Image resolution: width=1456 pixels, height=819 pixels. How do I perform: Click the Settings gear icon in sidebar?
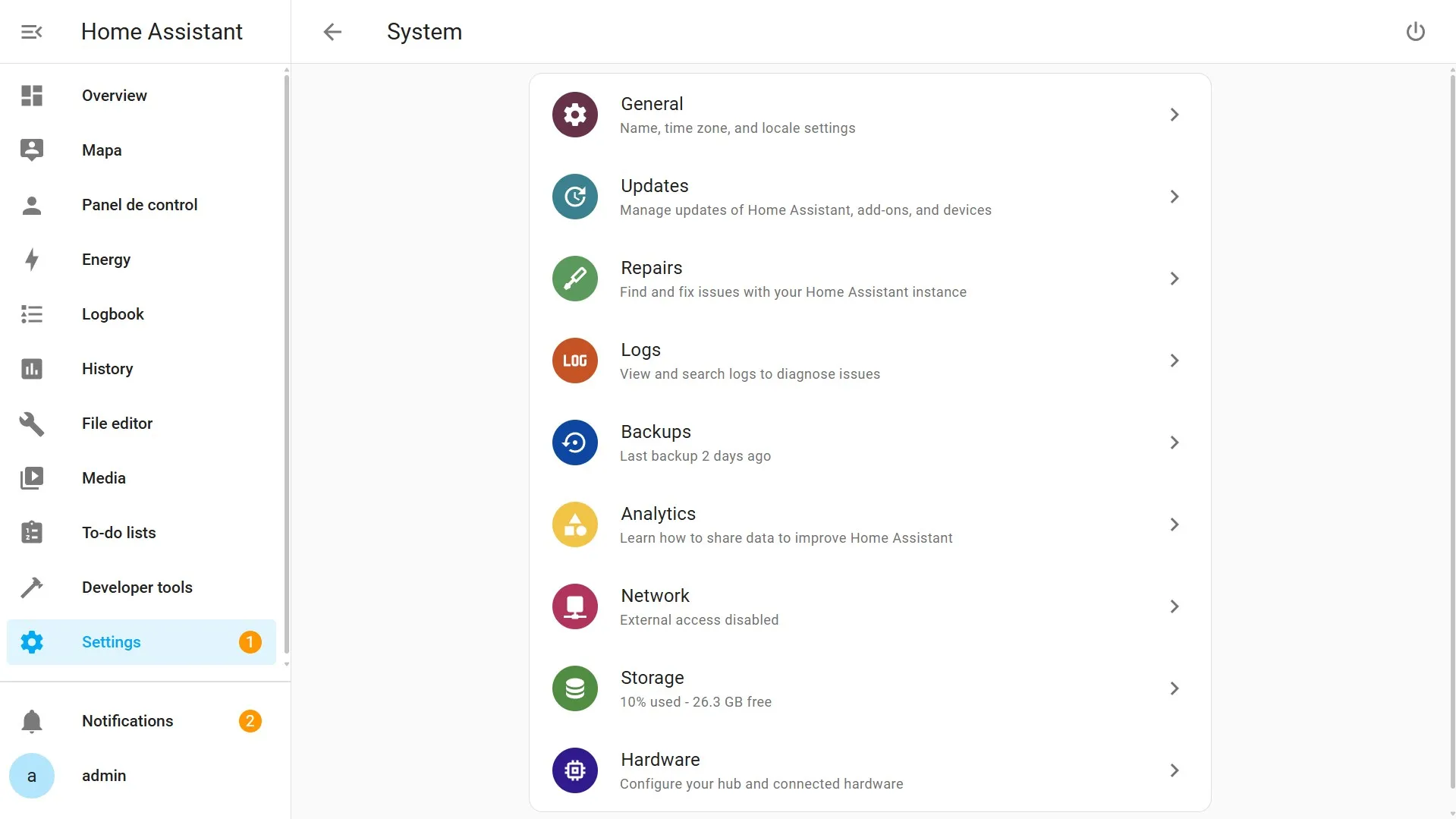(x=32, y=642)
